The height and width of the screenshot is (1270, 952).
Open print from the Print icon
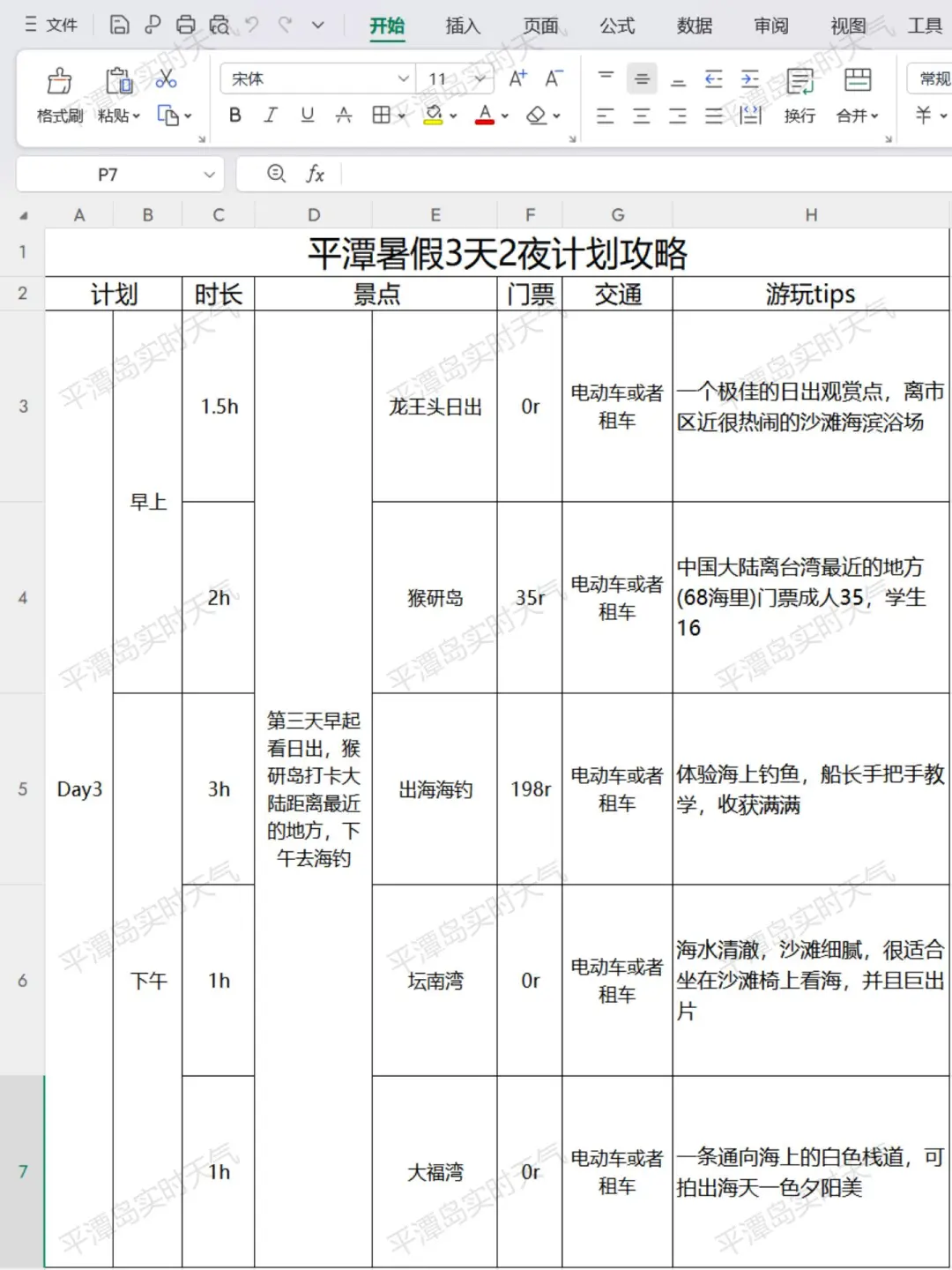click(x=185, y=24)
